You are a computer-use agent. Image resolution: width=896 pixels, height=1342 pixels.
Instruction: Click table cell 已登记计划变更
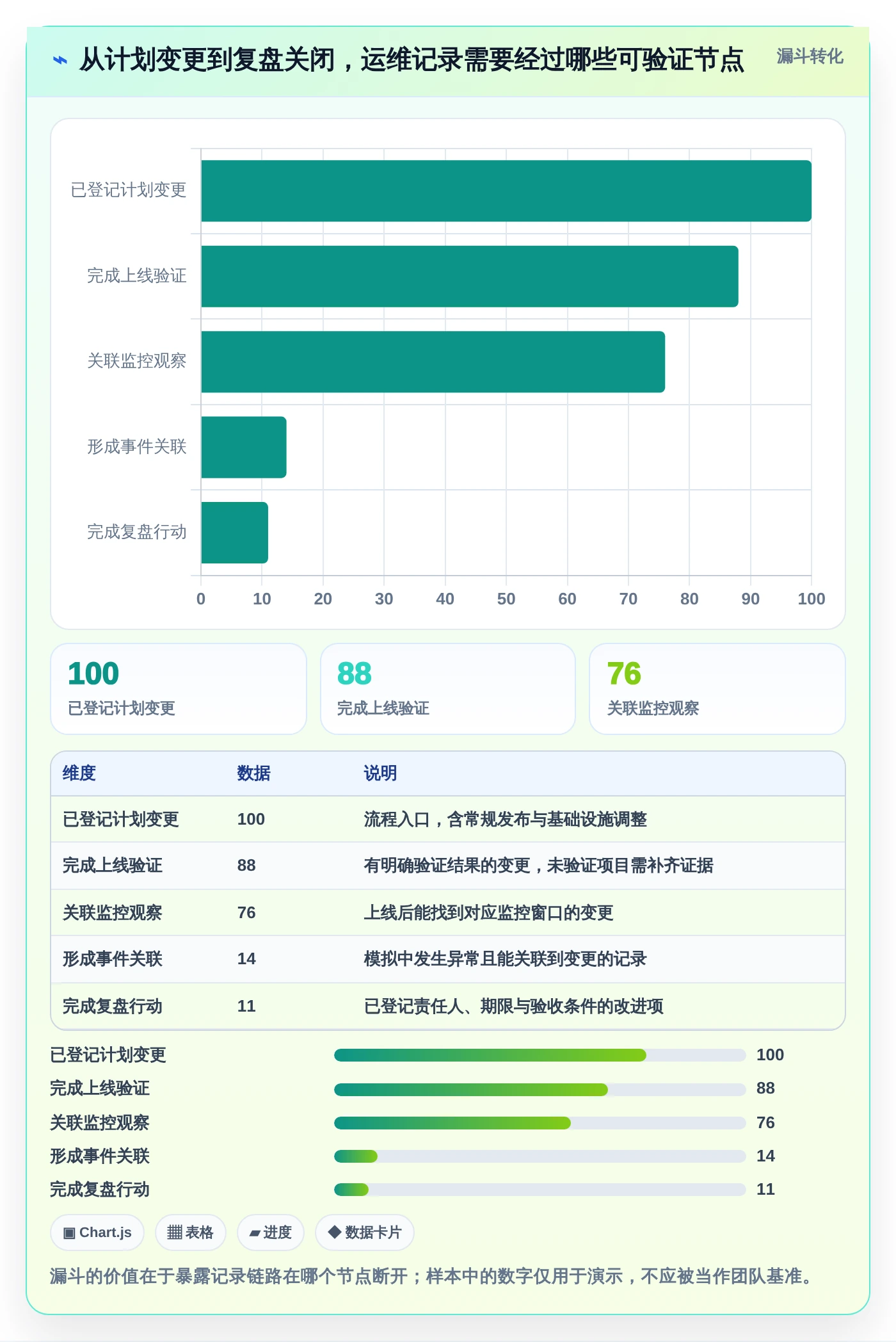coord(121,820)
